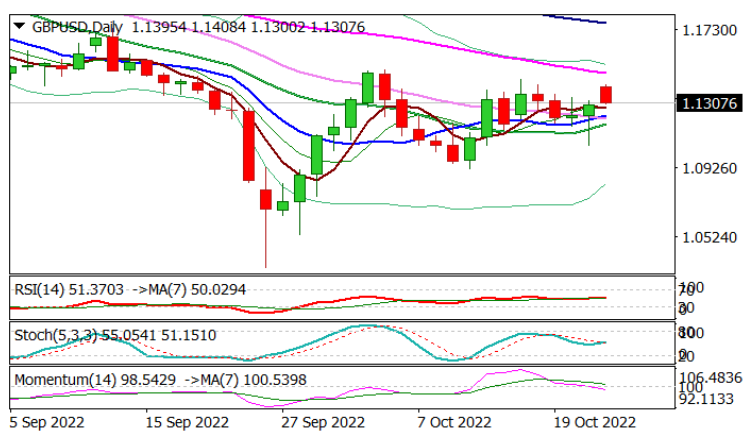
Task: Click the latest red candle on the right
Action: pos(606,94)
